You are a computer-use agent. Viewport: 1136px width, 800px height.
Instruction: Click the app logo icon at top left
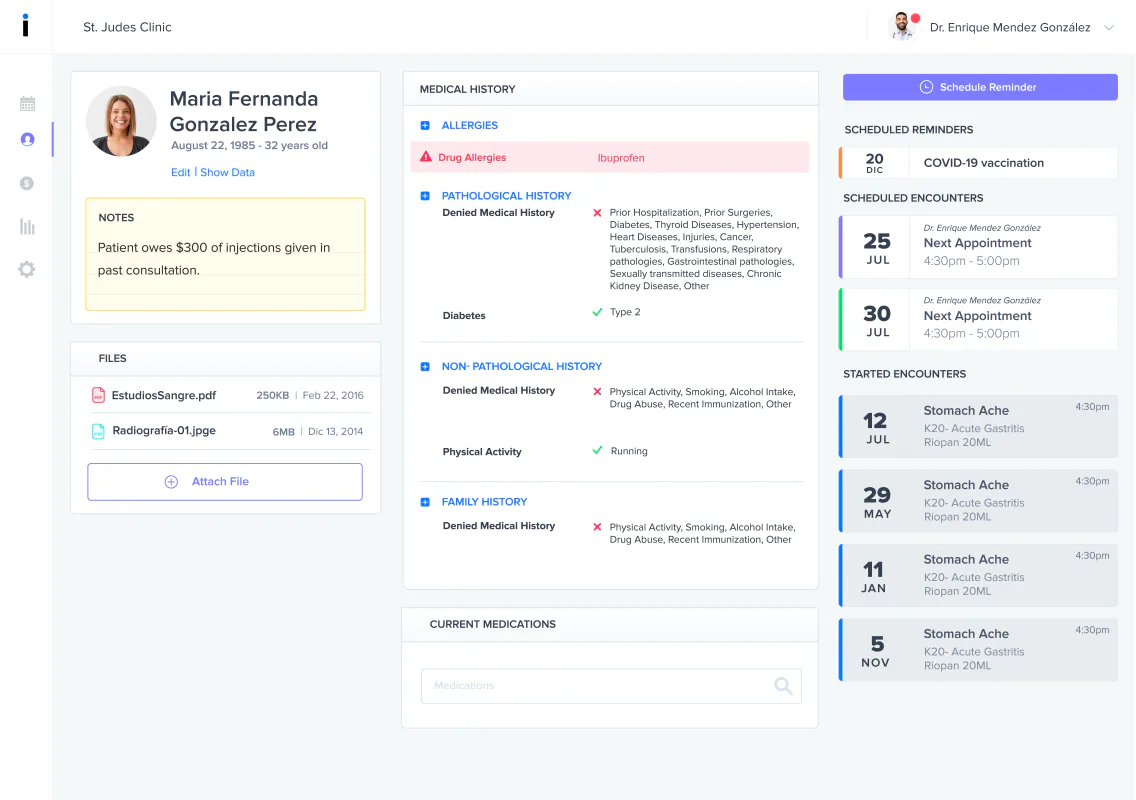25,25
